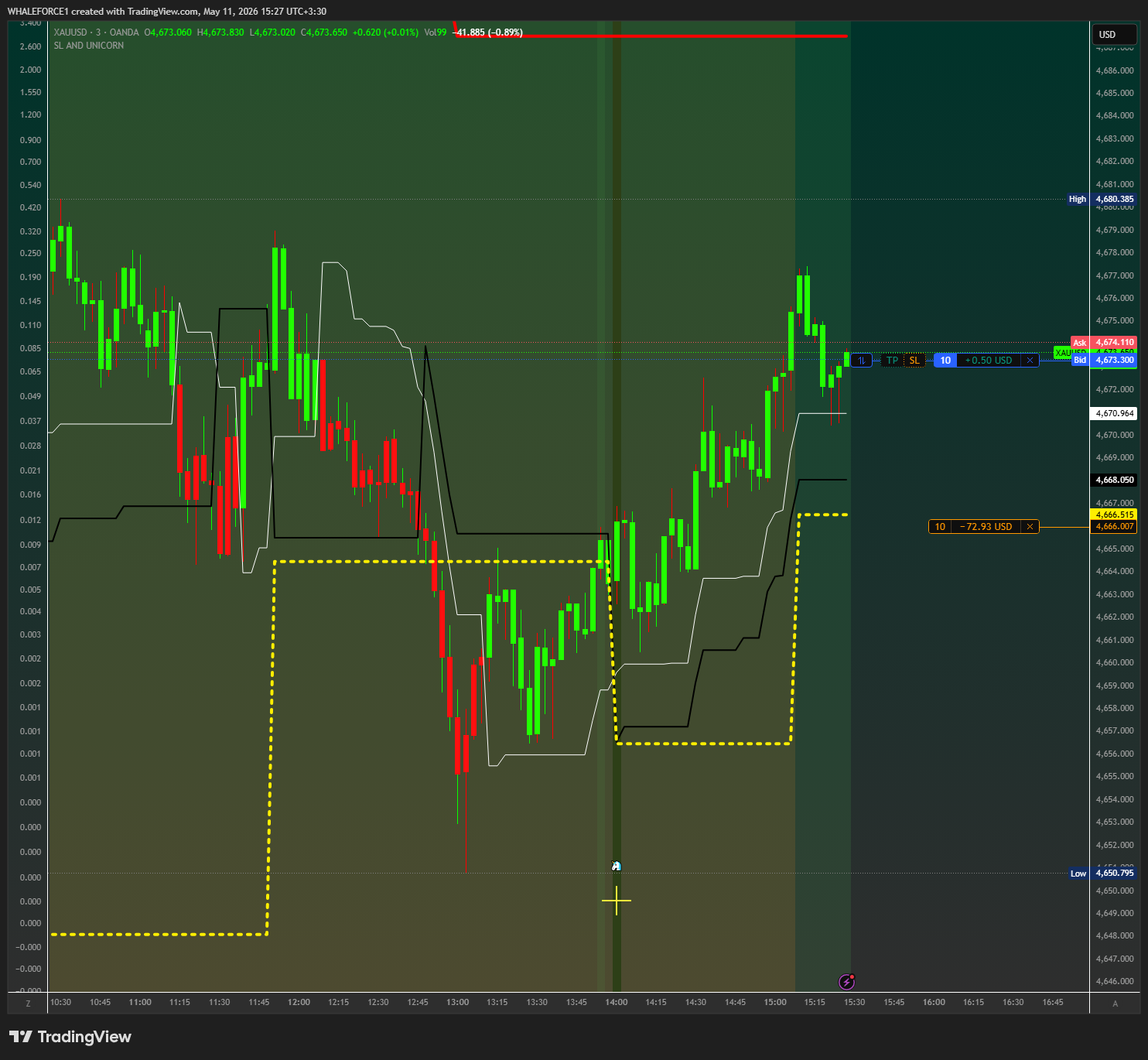
Task: Cancel the -72.93 USD order line
Action: click(1030, 527)
